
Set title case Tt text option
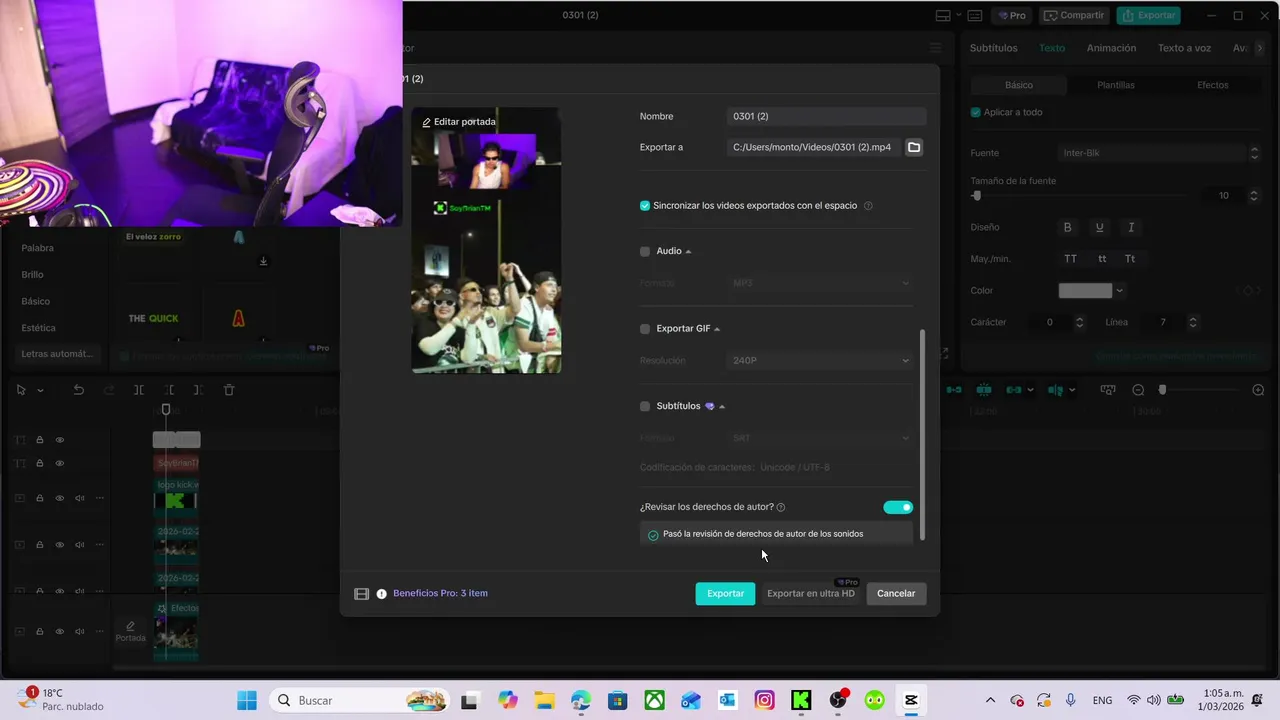1130,259
